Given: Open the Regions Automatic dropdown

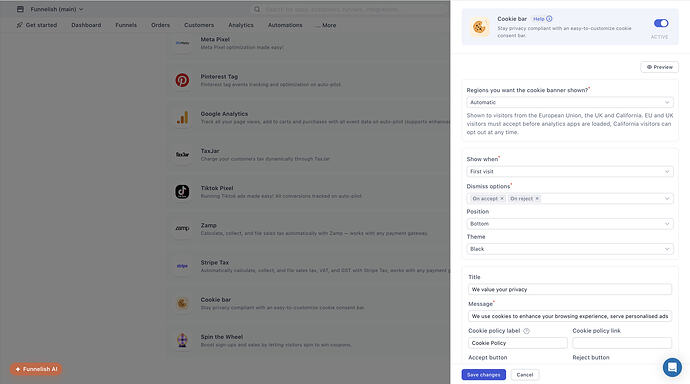Looking at the screenshot, I should [569, 102].
